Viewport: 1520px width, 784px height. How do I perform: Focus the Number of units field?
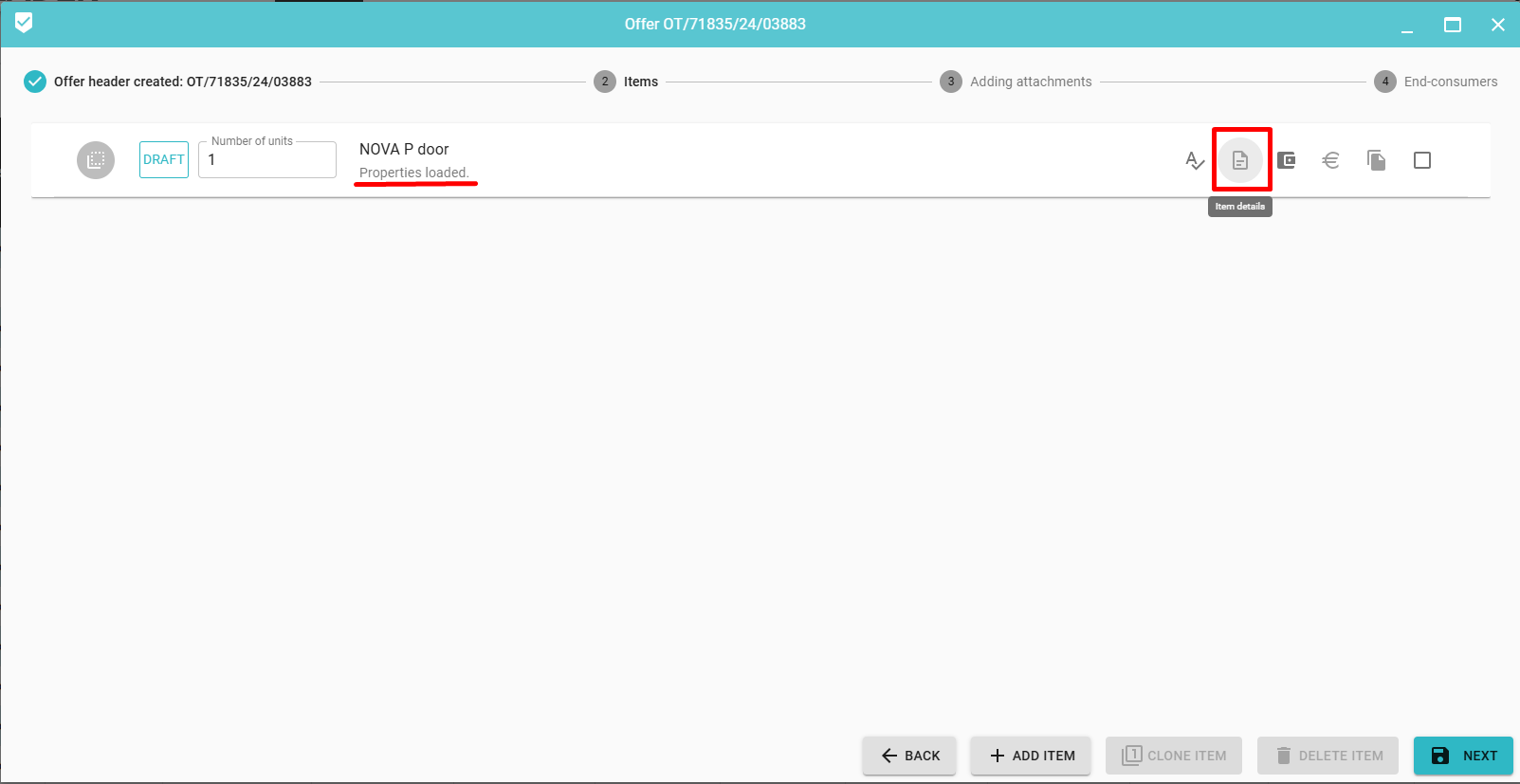click(267, 160)
